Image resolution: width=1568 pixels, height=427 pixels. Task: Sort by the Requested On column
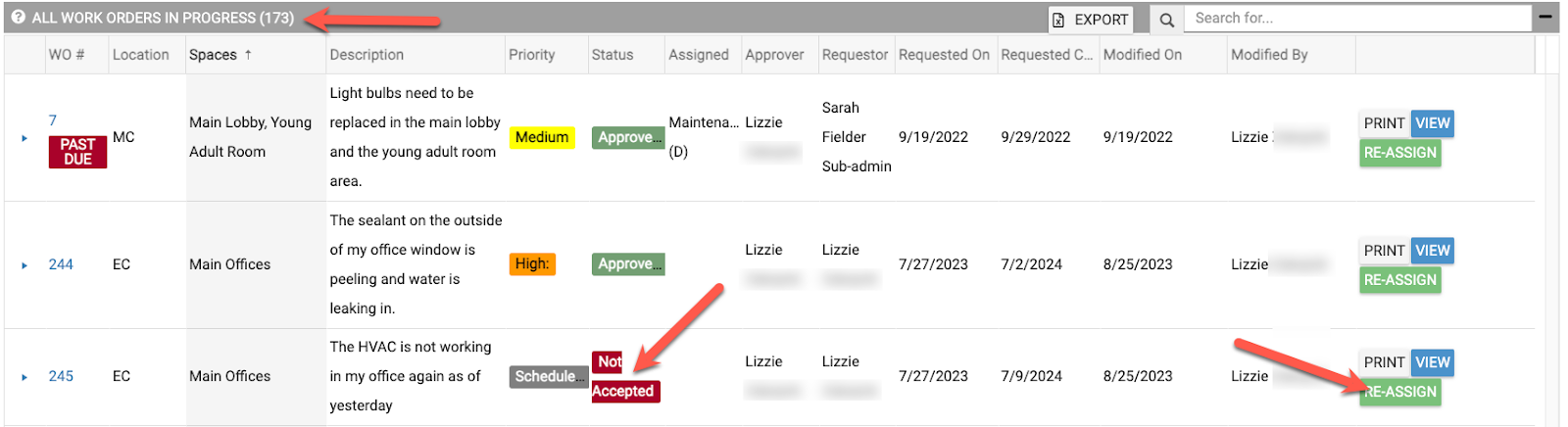pos(944,55)
